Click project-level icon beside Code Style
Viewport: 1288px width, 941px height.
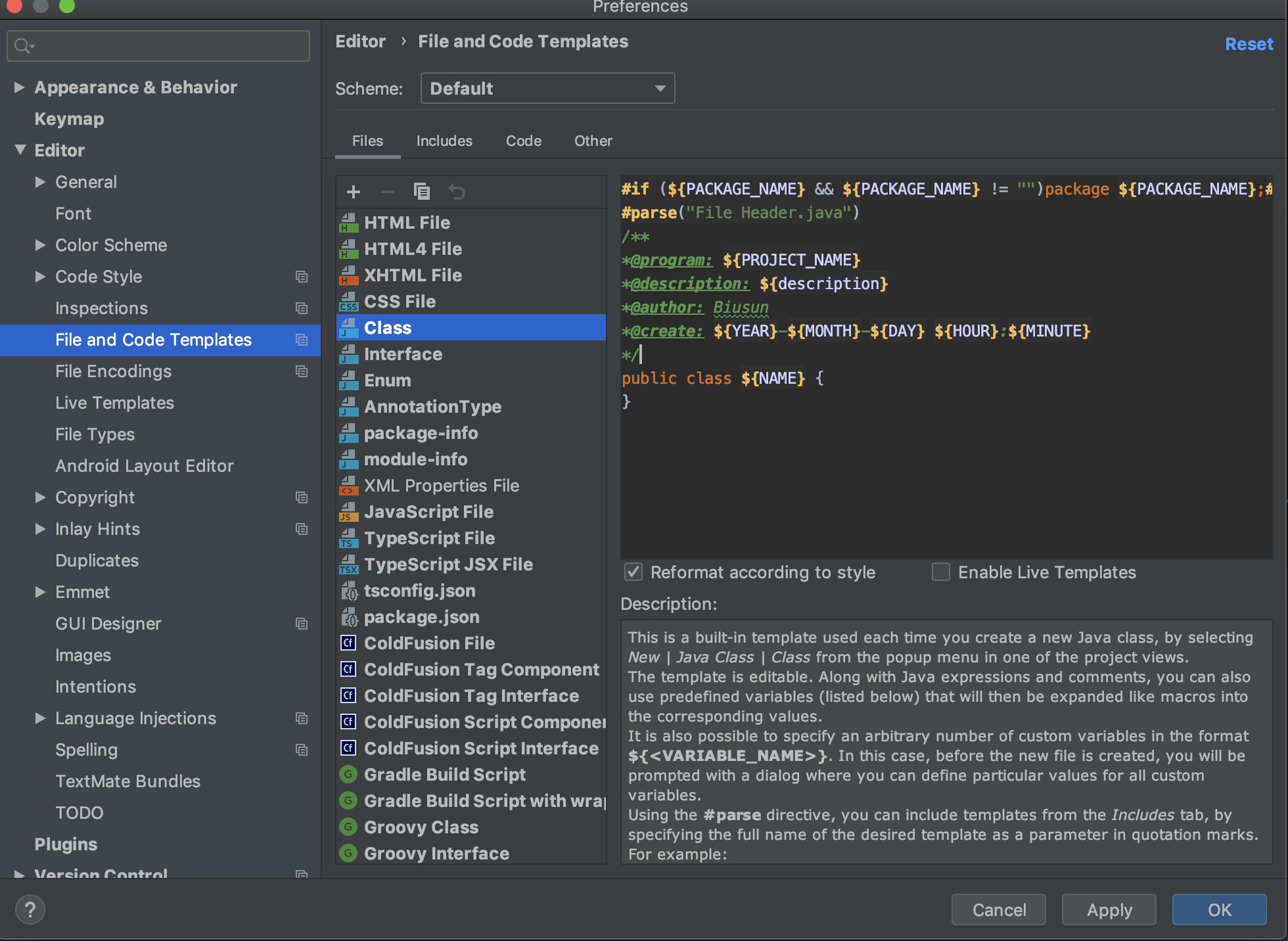(302, 277)
